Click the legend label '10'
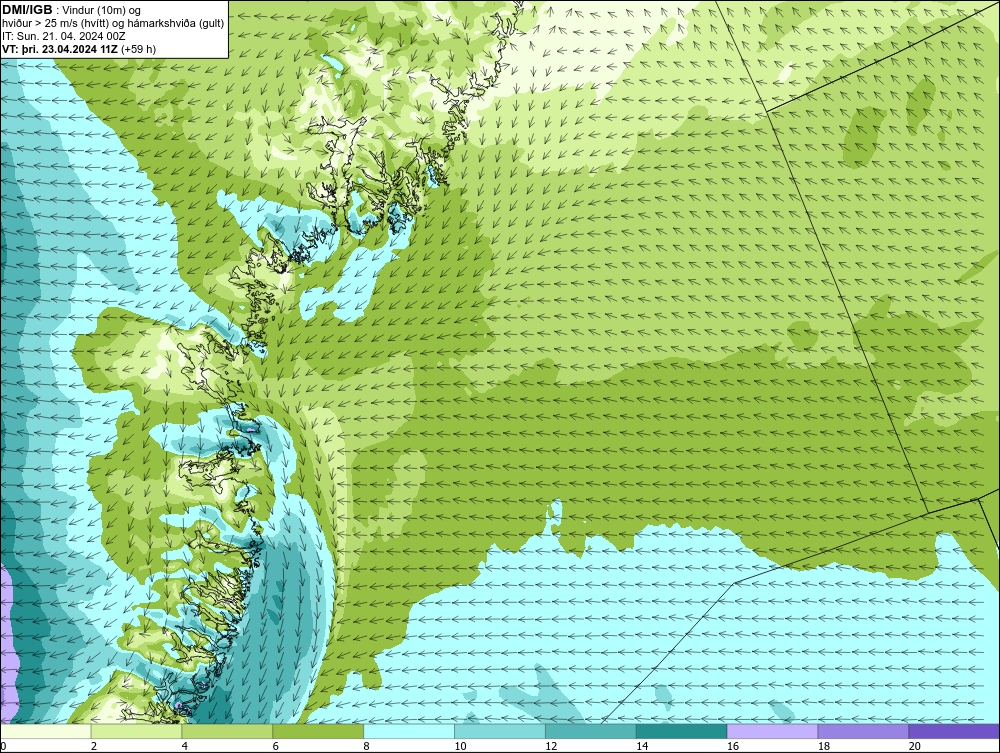 click(460, 746)
